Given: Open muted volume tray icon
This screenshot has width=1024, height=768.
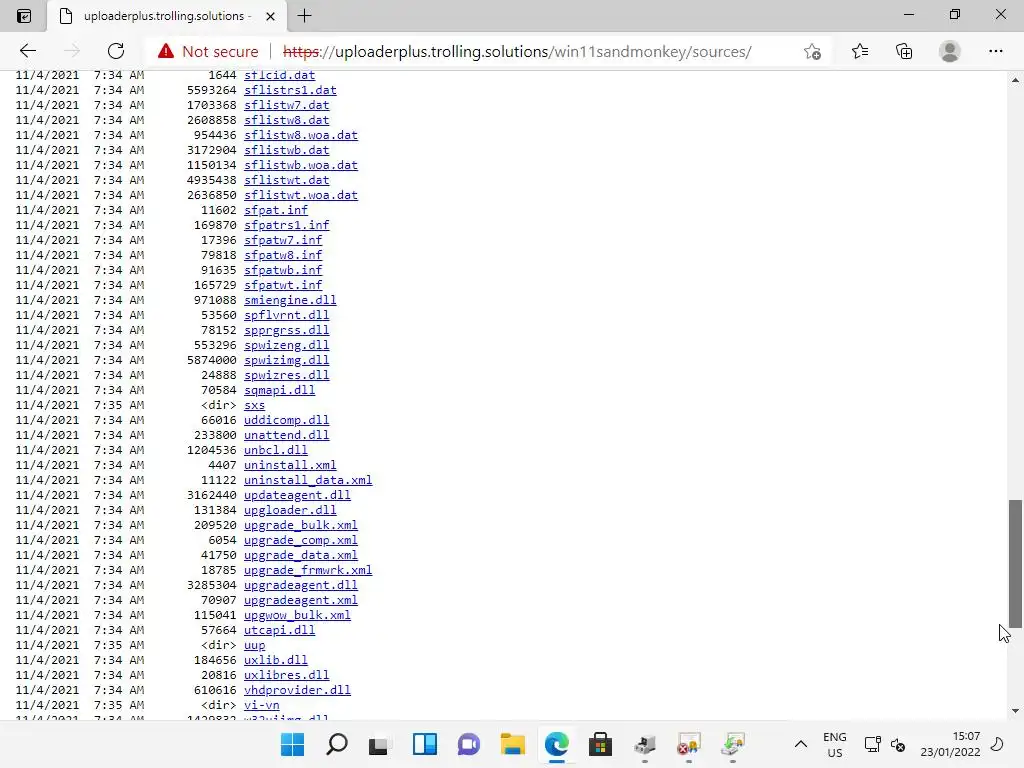Looking at the screenshot, I should (898, 744).
